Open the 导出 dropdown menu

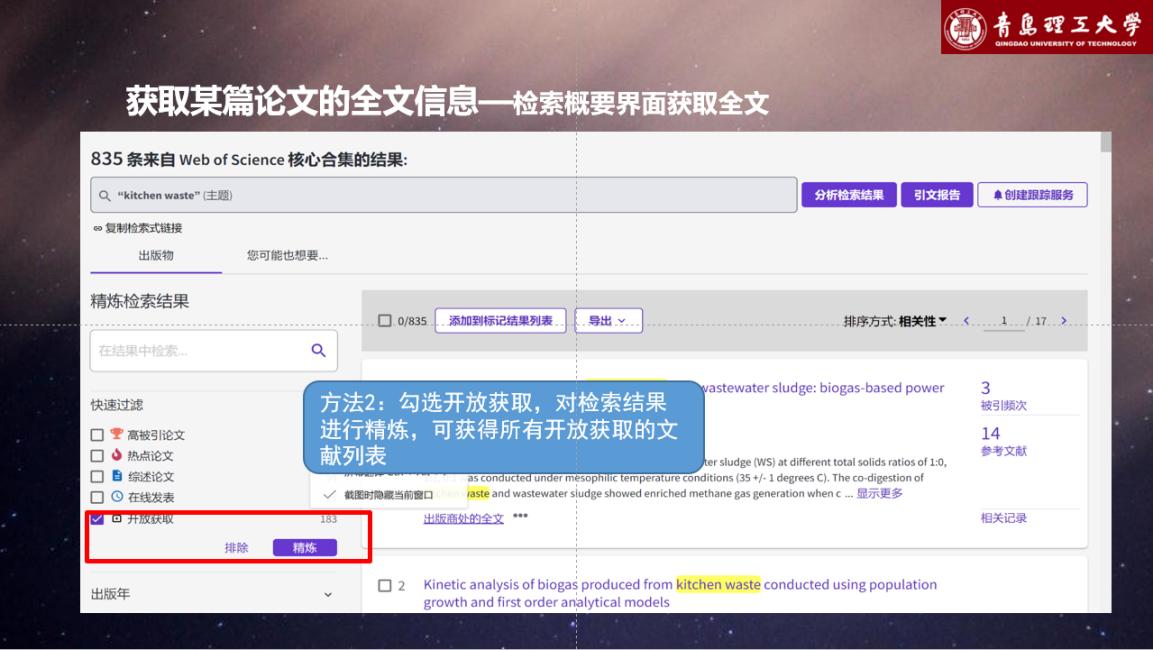point(608,321)
